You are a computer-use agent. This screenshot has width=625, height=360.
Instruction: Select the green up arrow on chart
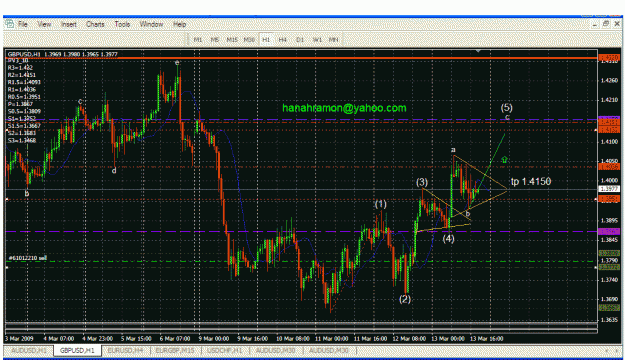[x=504, y=159]
